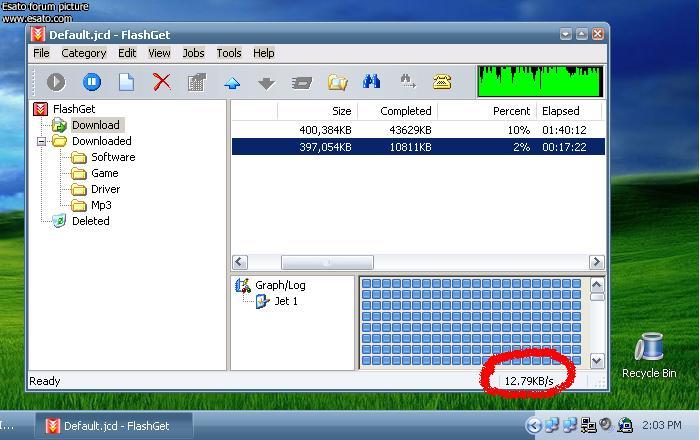Sort by the Completed column header

point(397,111)
